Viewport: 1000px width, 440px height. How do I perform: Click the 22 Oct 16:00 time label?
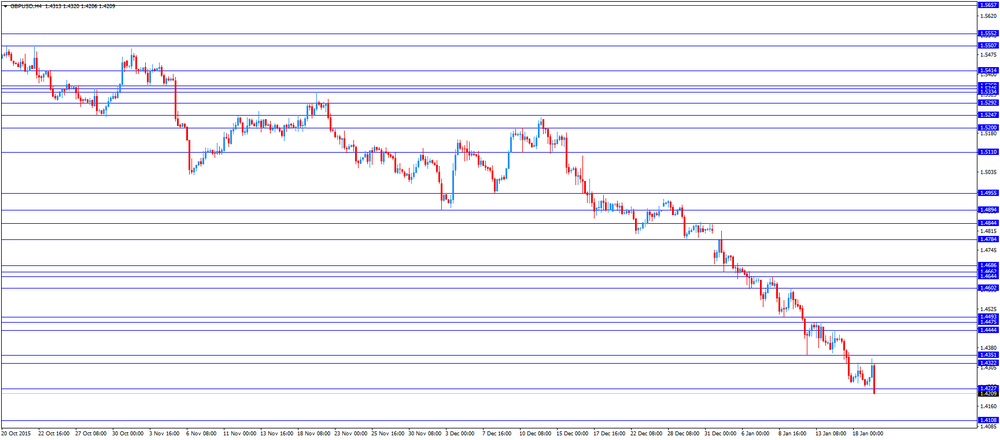(x=52, y=433)
